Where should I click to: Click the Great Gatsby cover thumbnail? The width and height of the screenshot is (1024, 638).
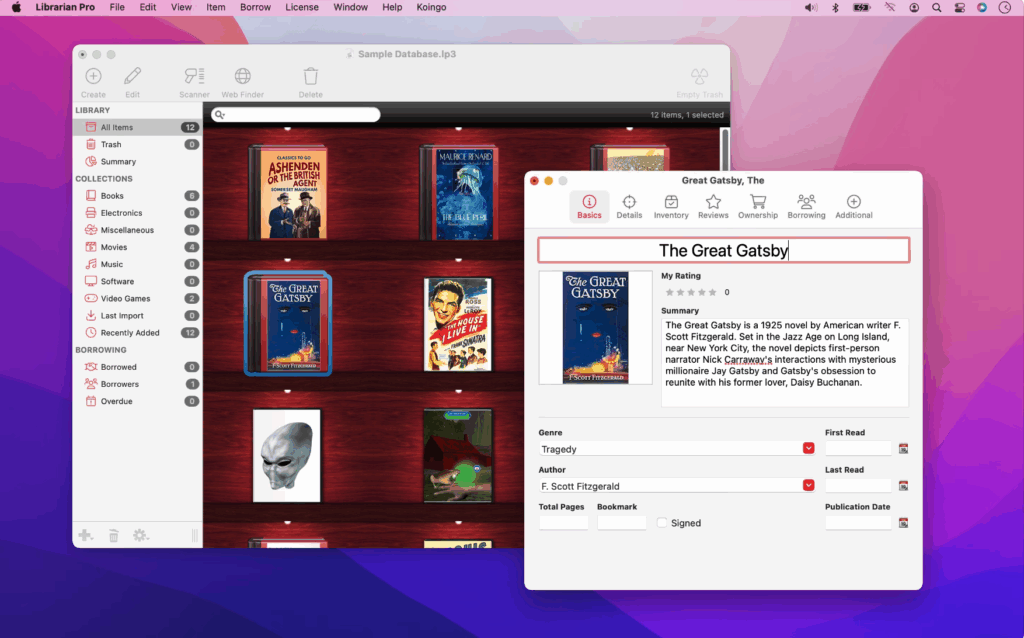(x=595, y=327)
